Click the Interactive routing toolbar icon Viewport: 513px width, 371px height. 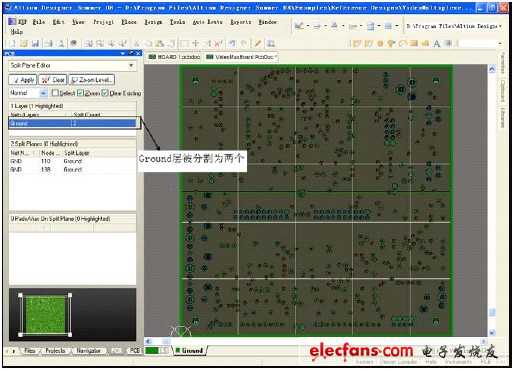coord(356,44)
